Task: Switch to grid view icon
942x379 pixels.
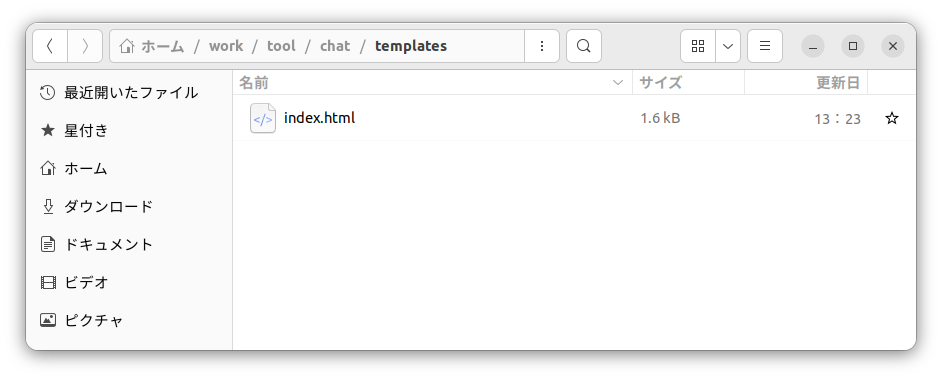Action: pyautogui.click(x=697, y=46)
